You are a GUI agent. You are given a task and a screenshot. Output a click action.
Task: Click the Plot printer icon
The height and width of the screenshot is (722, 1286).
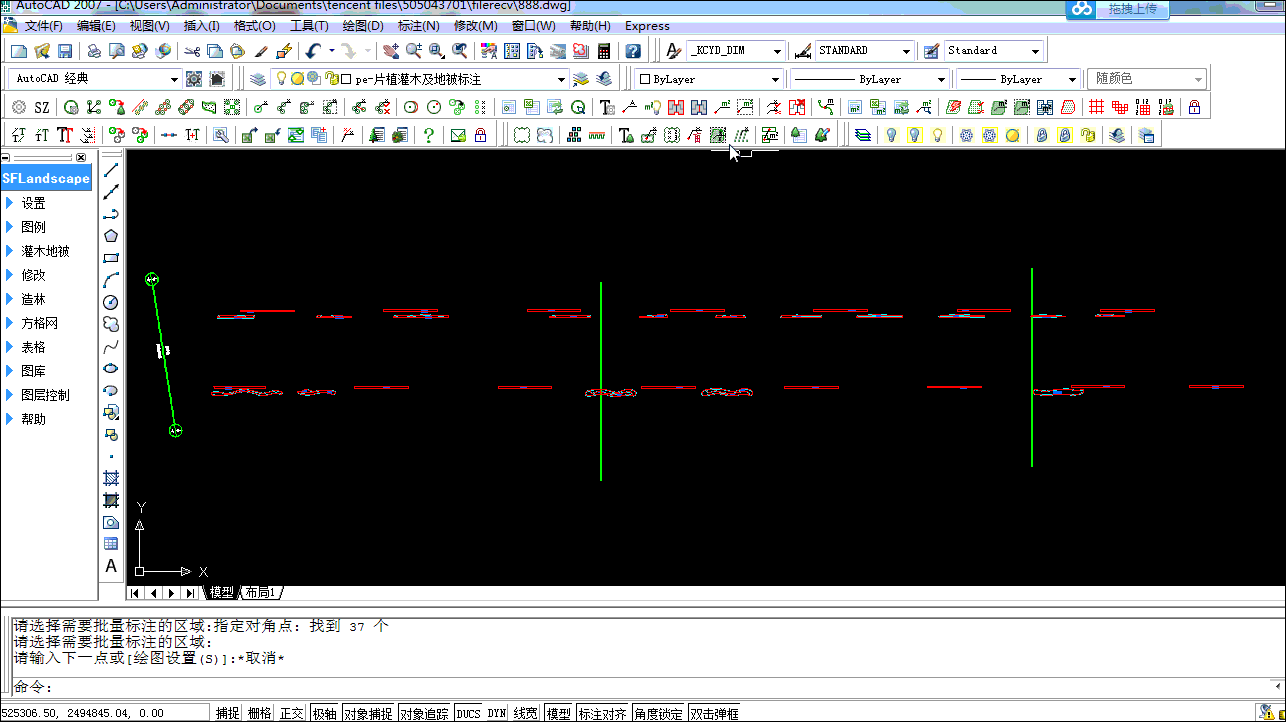point(94,51)
